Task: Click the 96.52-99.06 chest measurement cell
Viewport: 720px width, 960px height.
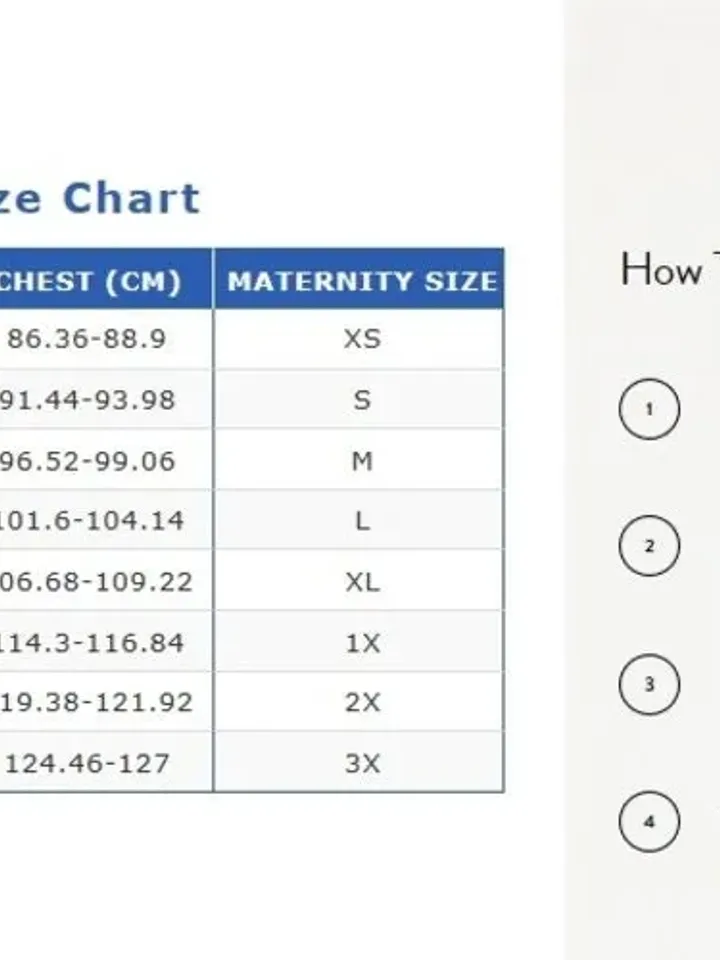Action: point(107,459)
